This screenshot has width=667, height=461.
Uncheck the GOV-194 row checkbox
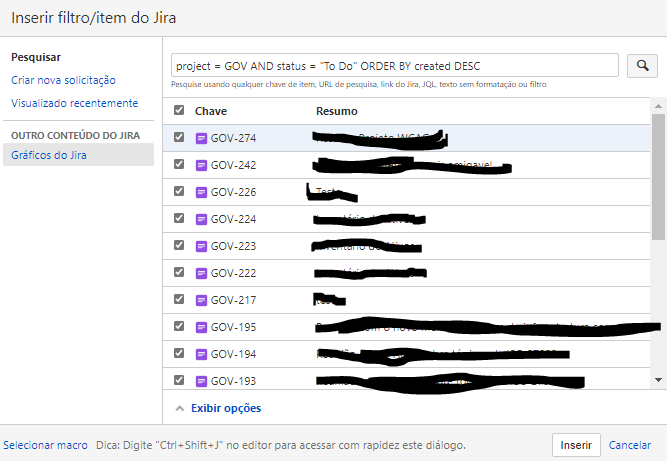(x=179, y=353)
